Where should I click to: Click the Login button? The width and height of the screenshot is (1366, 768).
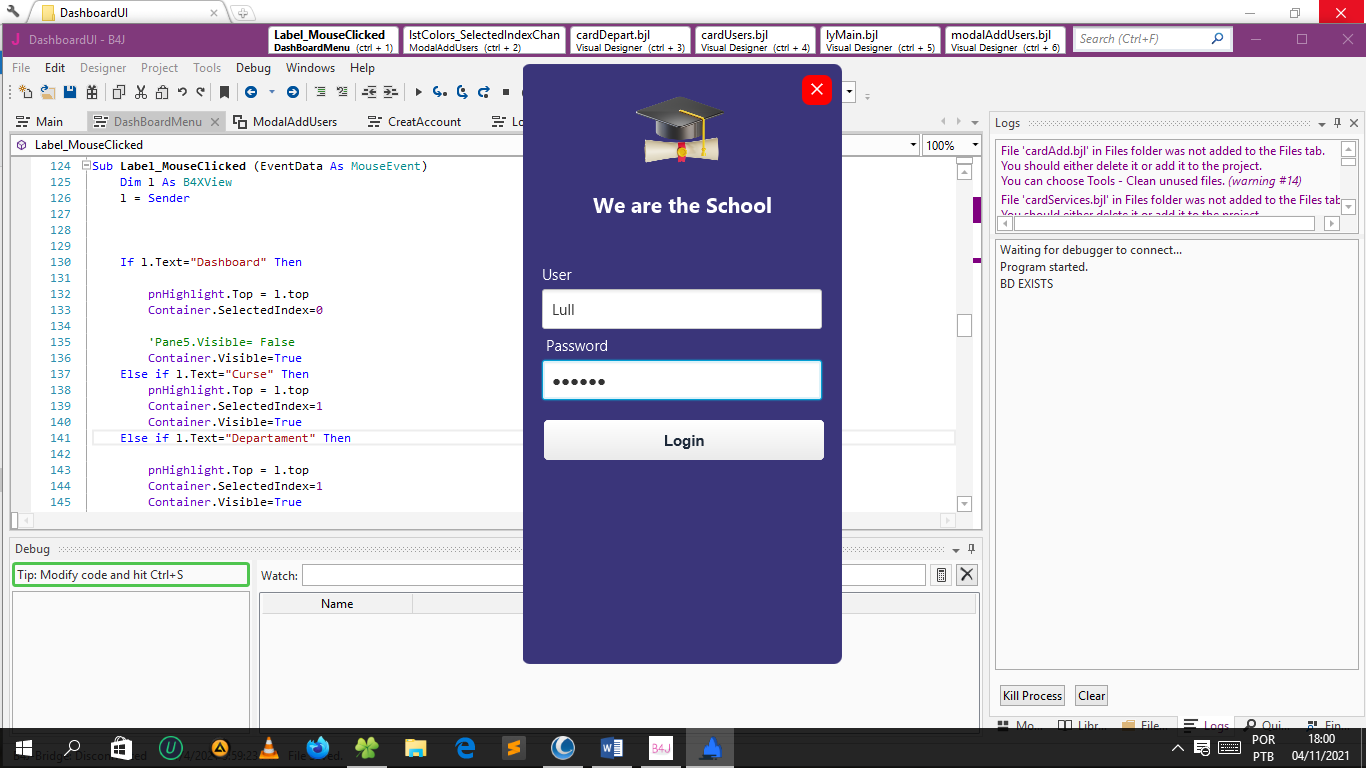(x=684, y=440)
